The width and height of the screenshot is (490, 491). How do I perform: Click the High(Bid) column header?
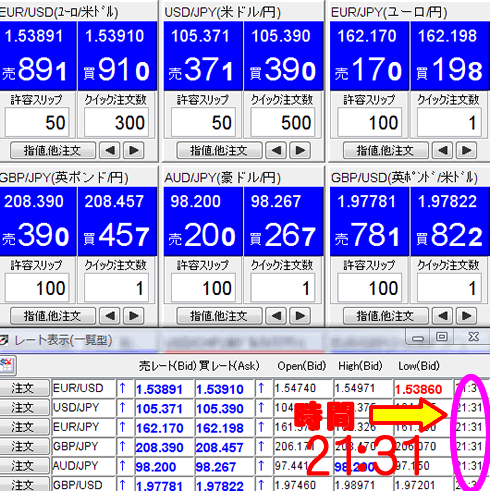[360, 366]
